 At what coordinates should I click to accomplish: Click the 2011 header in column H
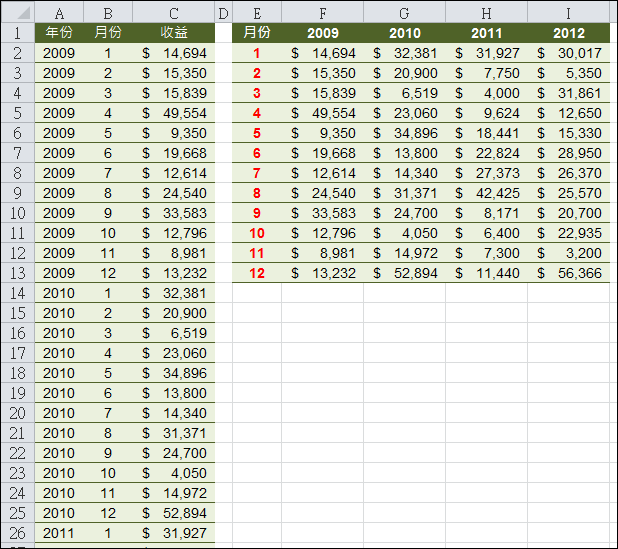pos(487,33)
